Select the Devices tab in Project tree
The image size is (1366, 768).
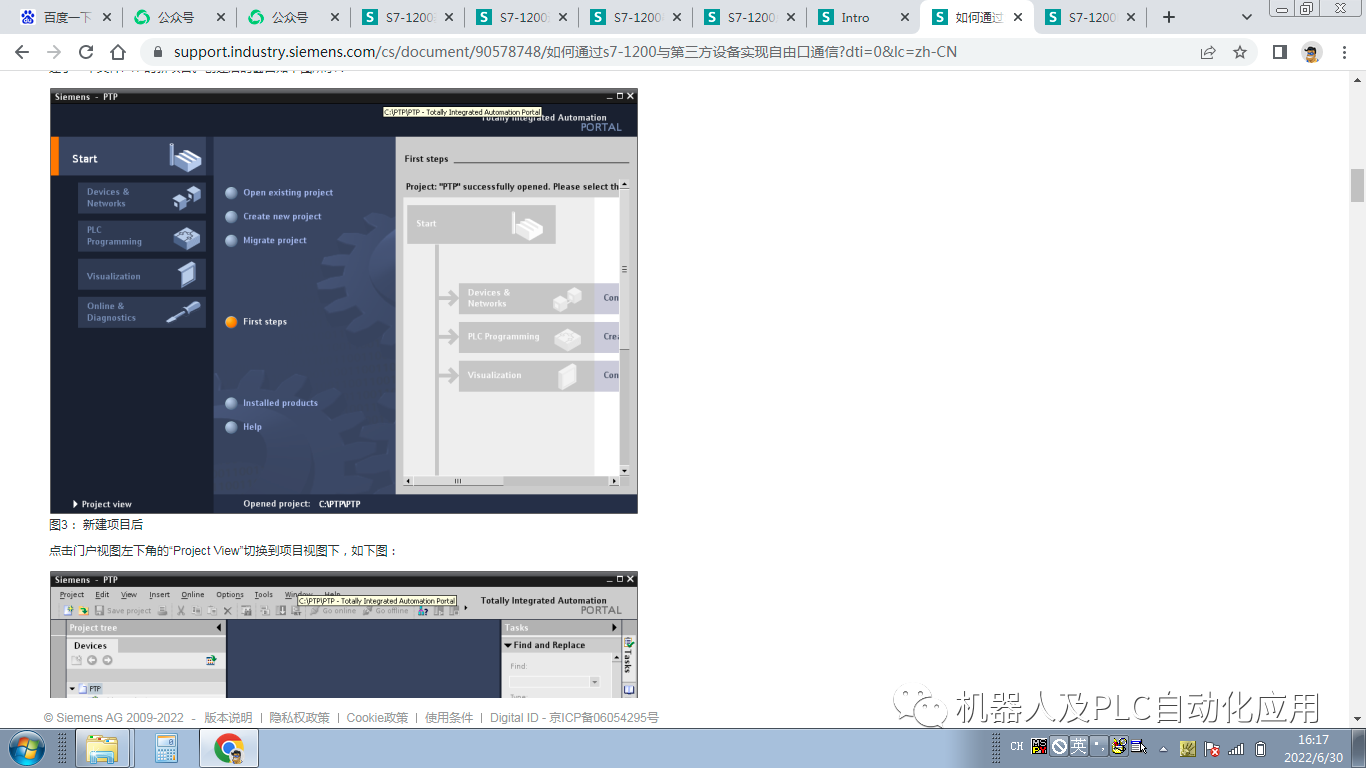90,646
